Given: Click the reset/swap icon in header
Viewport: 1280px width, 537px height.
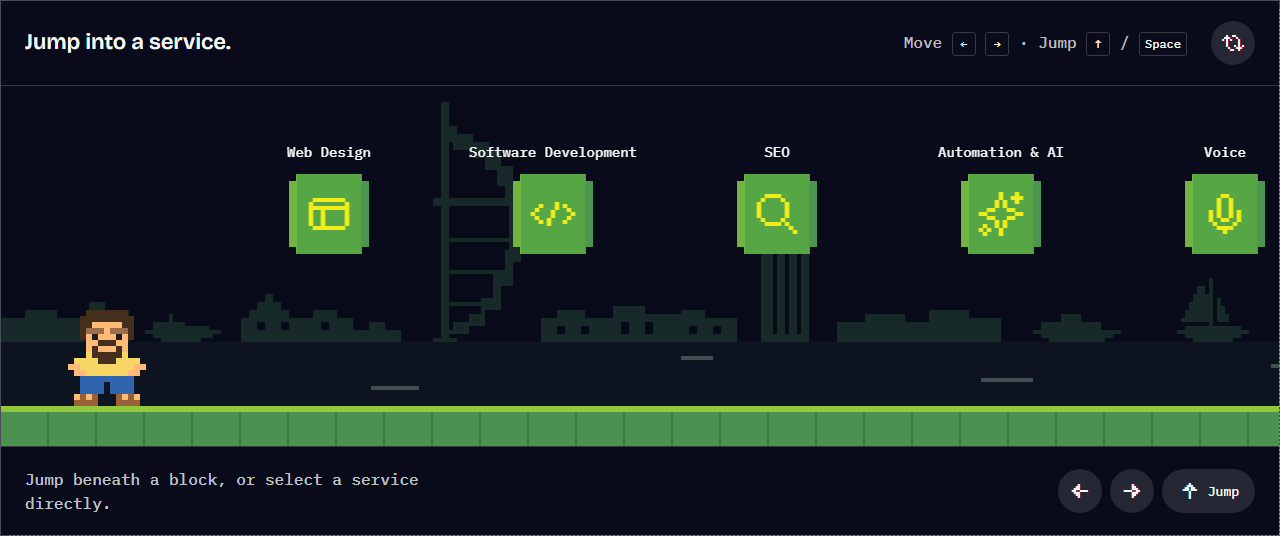Looking at the screenshot, I should [1233, 43].
